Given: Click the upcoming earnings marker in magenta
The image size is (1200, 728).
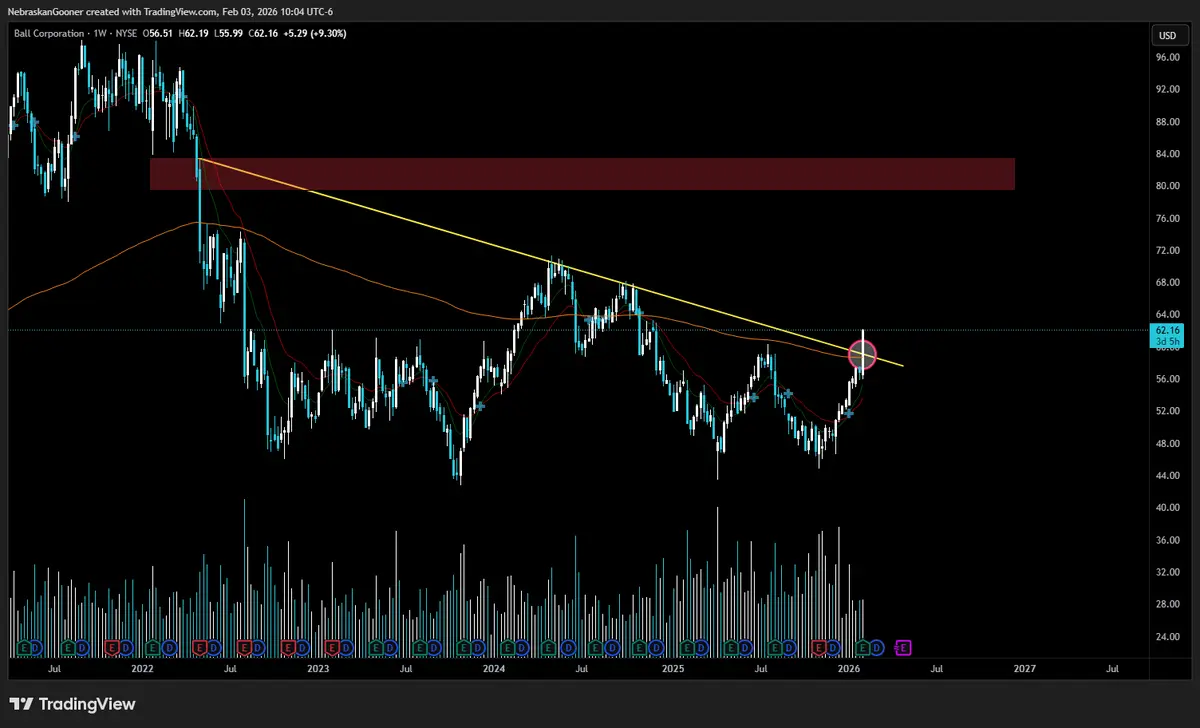Looking at the screenshot, I should point(902,648).
